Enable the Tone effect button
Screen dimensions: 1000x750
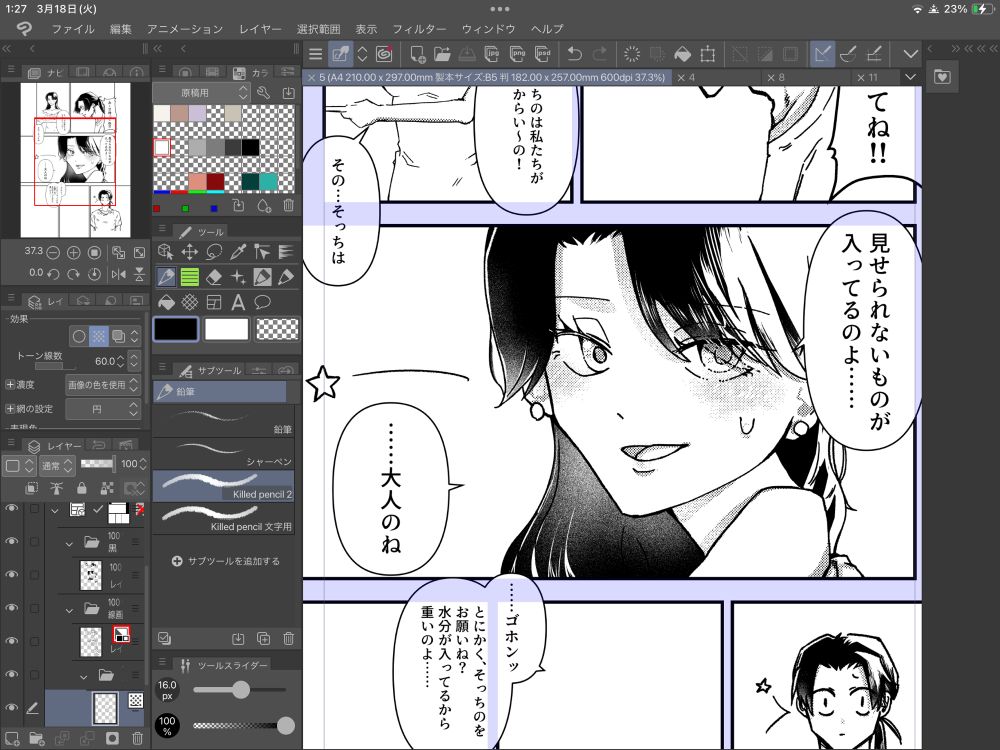(98, 336)
